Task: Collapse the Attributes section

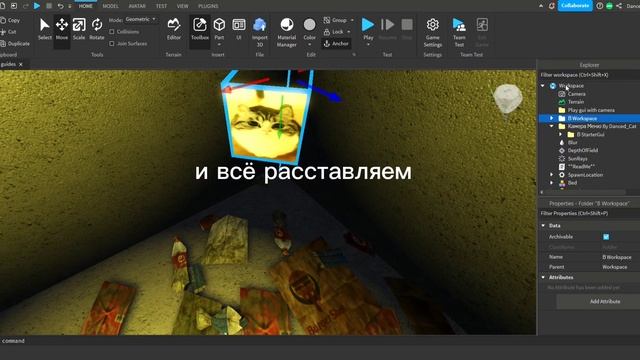Action: [543, 277]
